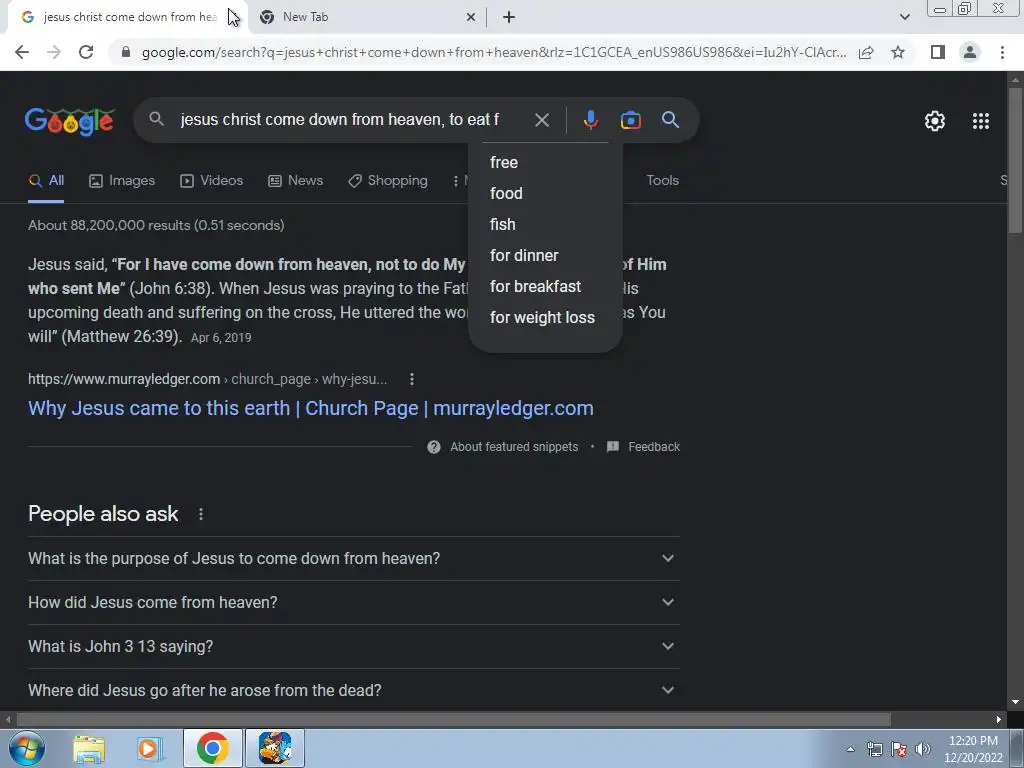Open Google quick settings gear
The width and height of the screenshot is (1024, 768).
tap(935, 121)
